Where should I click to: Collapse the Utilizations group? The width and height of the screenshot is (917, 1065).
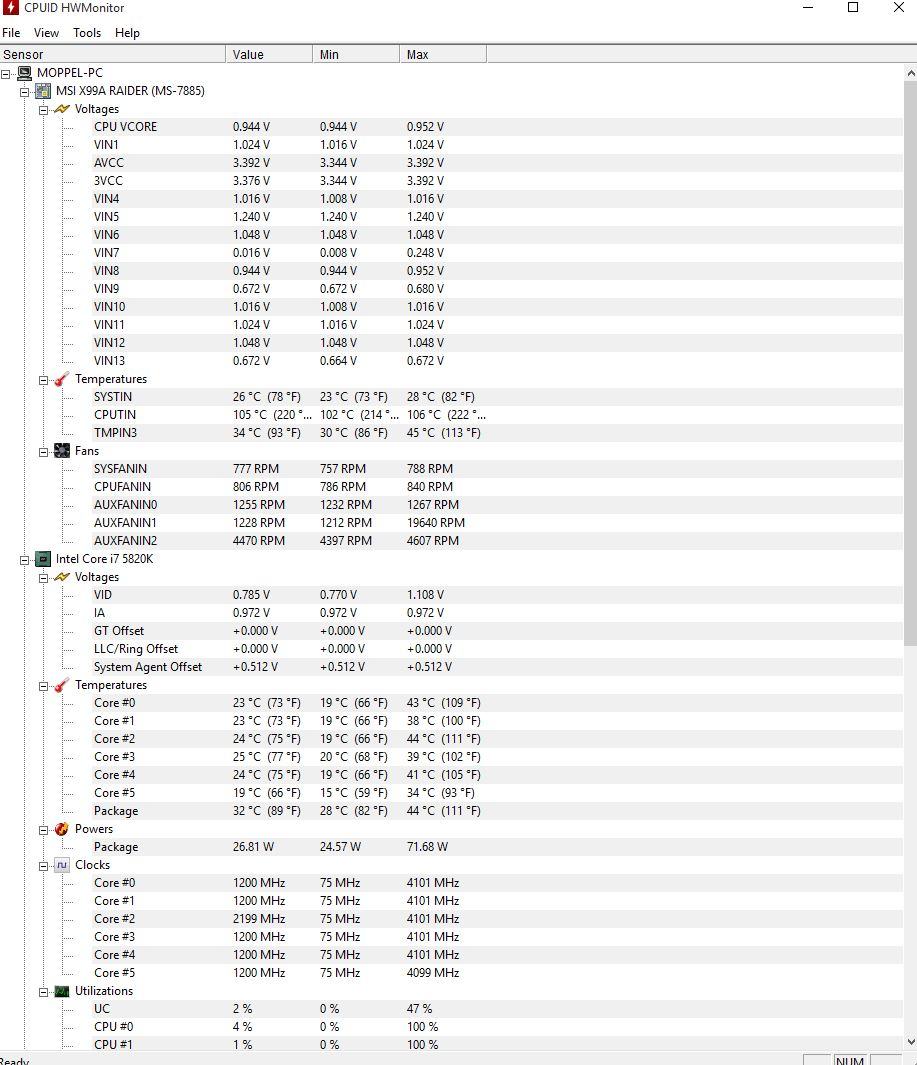[x=43, y=992]
